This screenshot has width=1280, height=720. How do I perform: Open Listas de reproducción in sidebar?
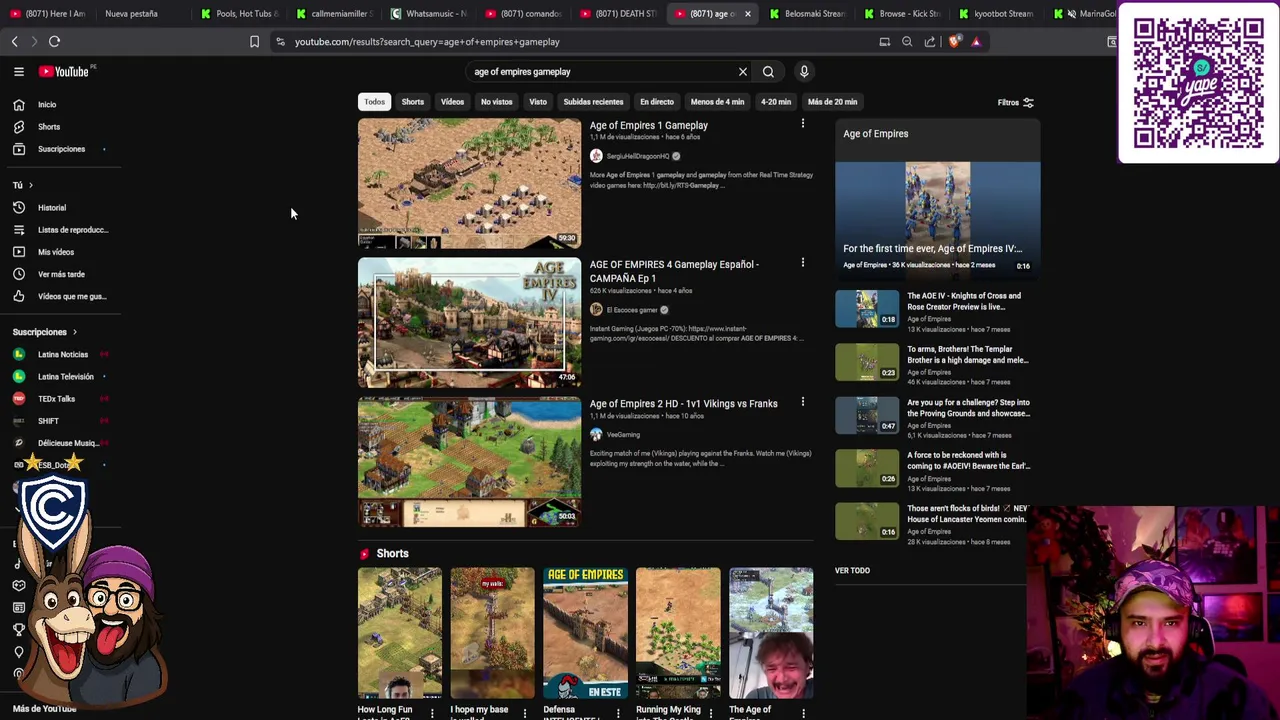click(72, 230)
